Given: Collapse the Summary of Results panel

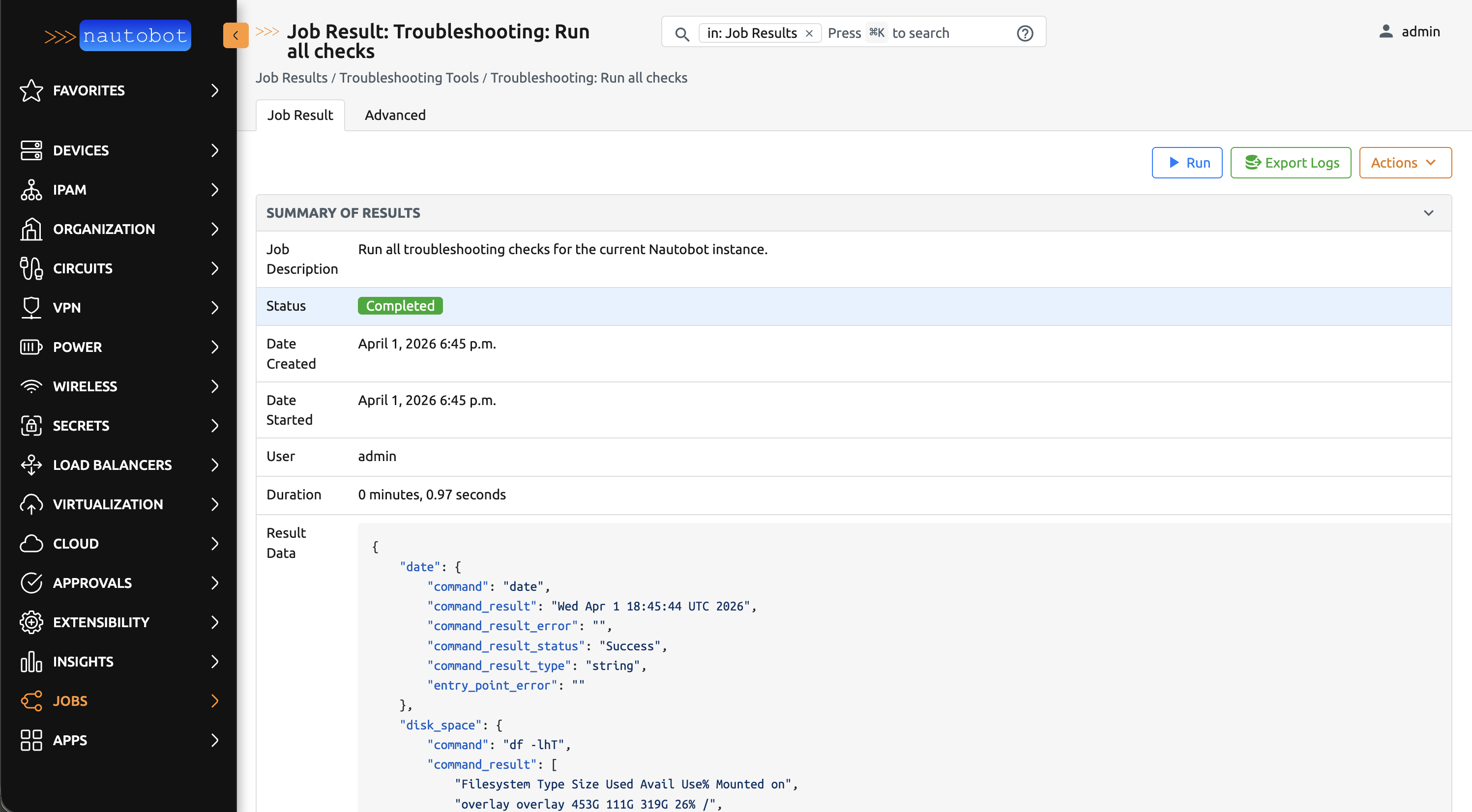Looking at the screenshot, I should [x=1428, y=212].
